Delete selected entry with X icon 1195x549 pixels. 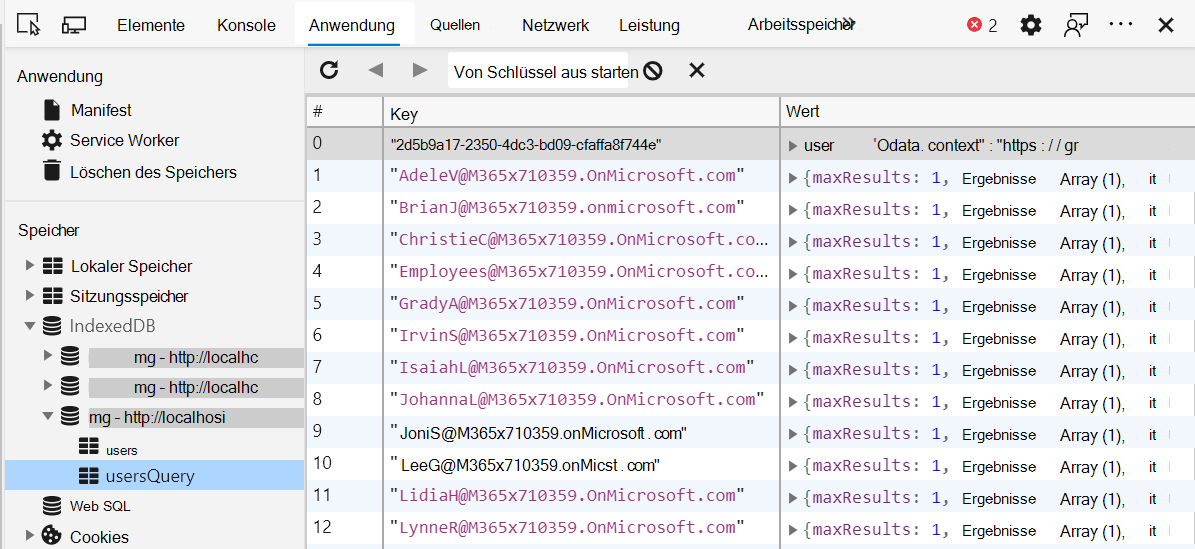[697, 71]
